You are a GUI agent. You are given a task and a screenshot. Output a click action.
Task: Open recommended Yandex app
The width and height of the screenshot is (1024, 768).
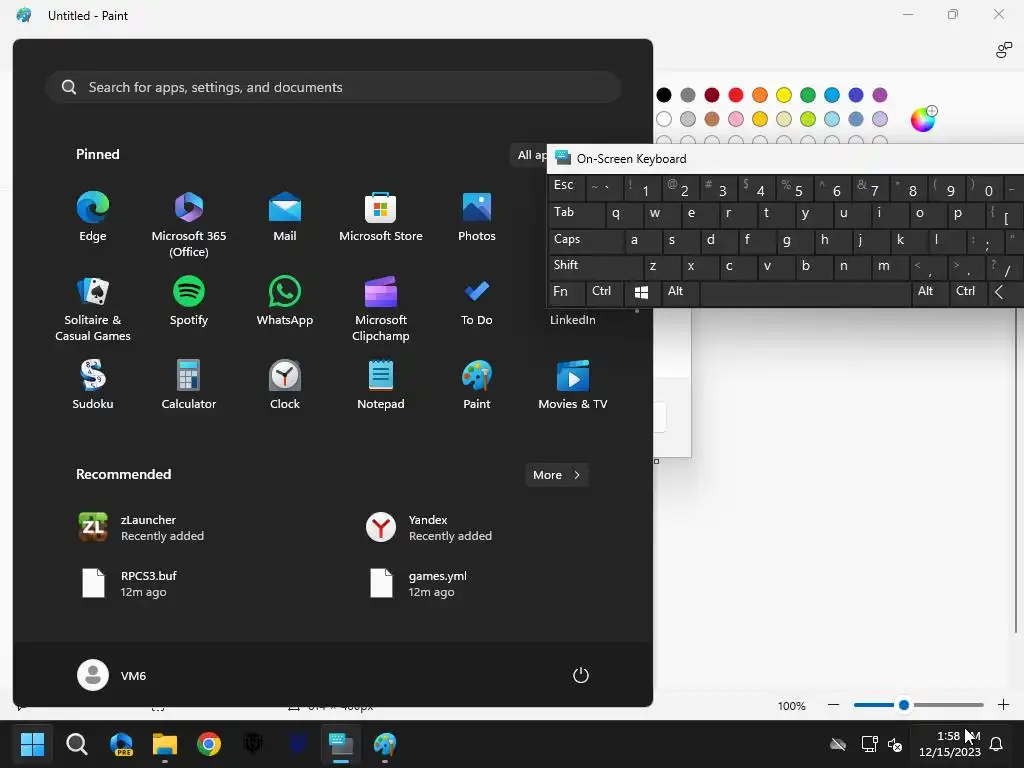428,528
